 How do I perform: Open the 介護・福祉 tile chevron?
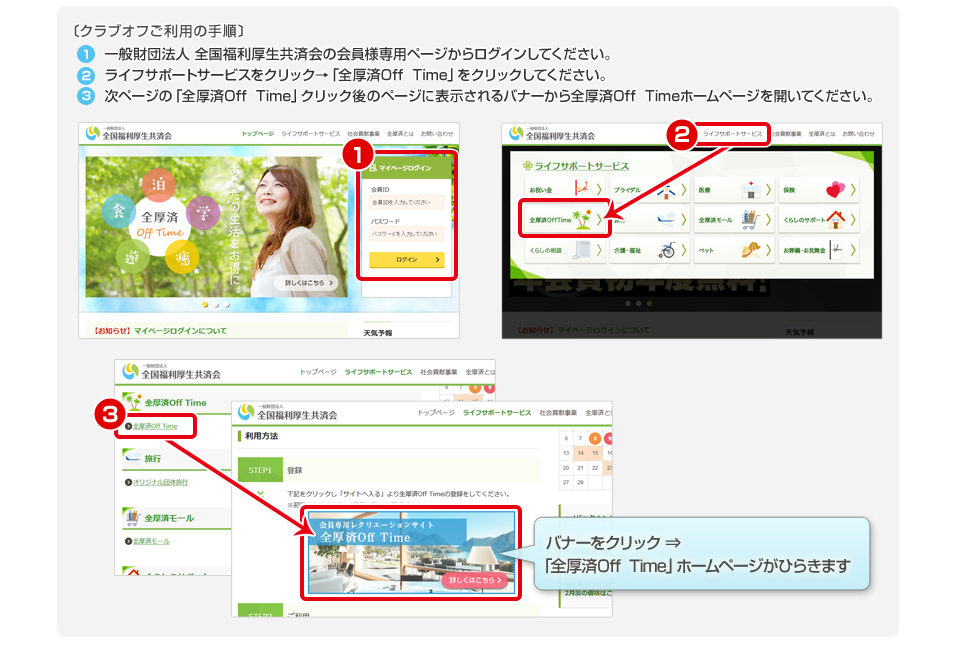point(683,250)
